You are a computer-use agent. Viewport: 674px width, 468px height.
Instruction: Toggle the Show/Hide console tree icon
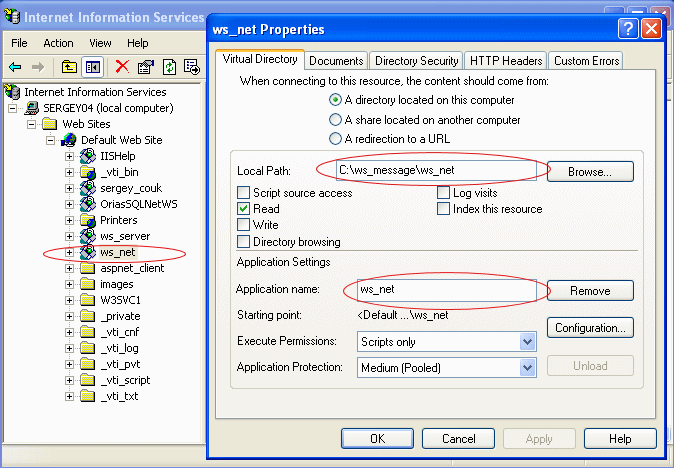92,67
